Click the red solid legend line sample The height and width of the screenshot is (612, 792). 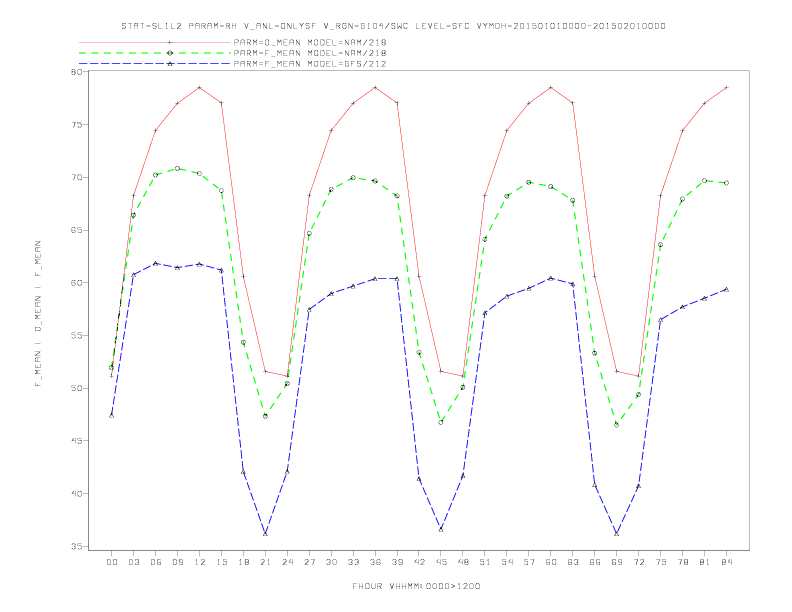point(155,42)
